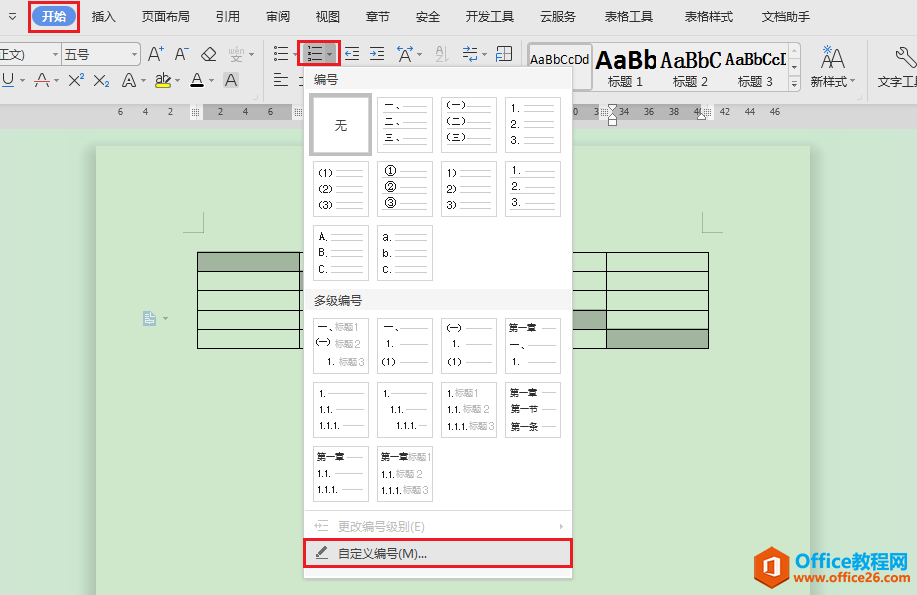
Task: Choose the 1) 2) 3) numbering format
Action: [x=468, y=189]
